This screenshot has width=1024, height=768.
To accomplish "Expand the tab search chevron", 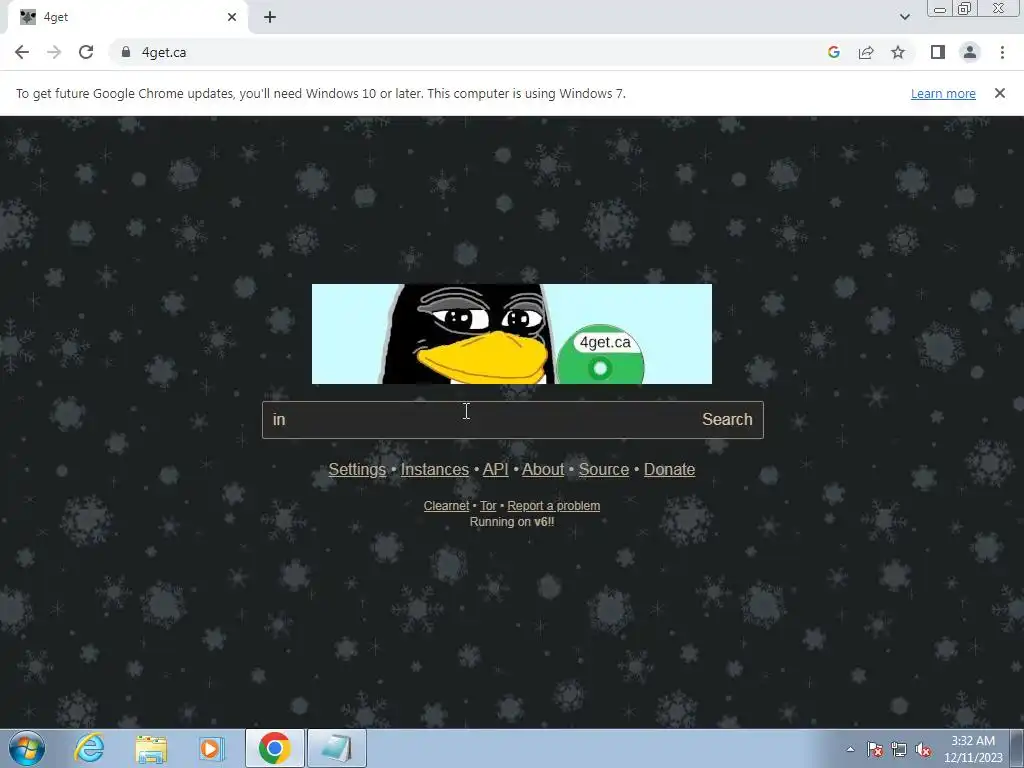I will 904,17.
